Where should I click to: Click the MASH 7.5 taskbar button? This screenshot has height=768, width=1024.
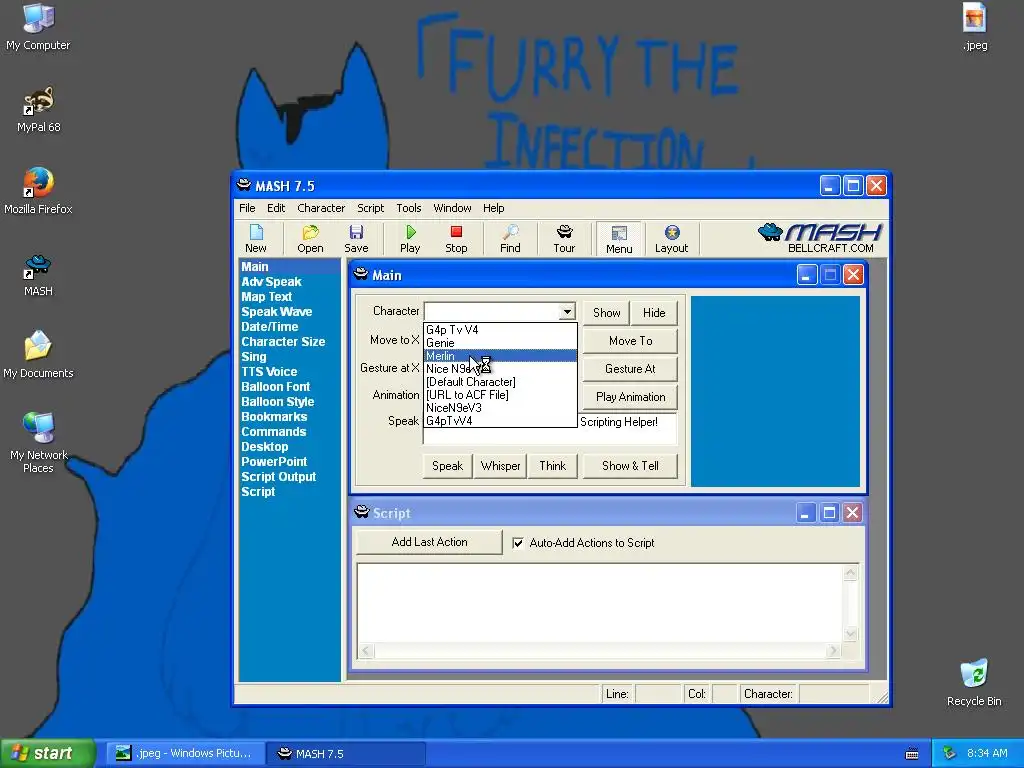347,754
